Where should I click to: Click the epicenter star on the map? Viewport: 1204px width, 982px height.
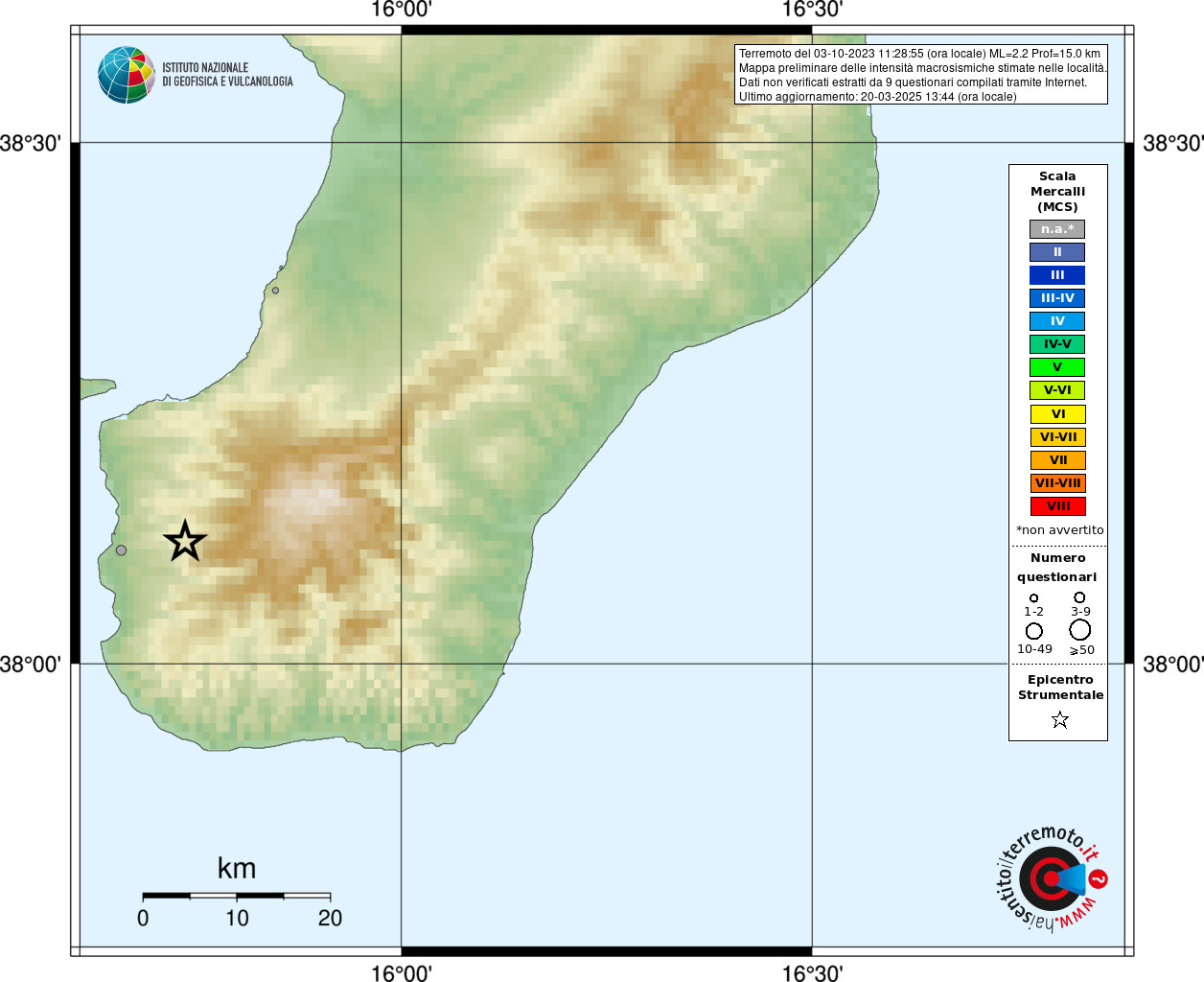(185, 542)
